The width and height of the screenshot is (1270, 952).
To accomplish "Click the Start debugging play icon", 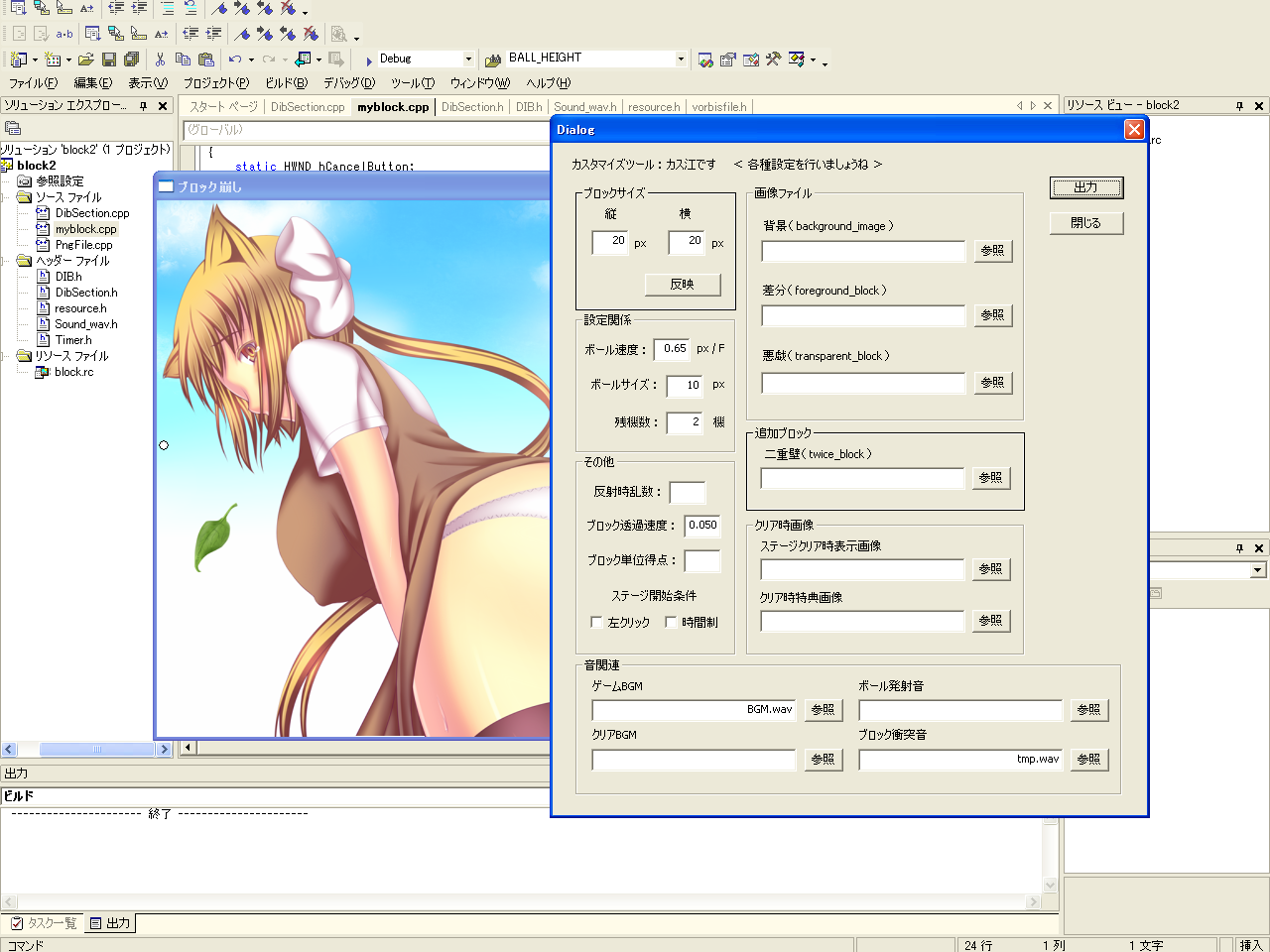I will click(x=369, y=60).
